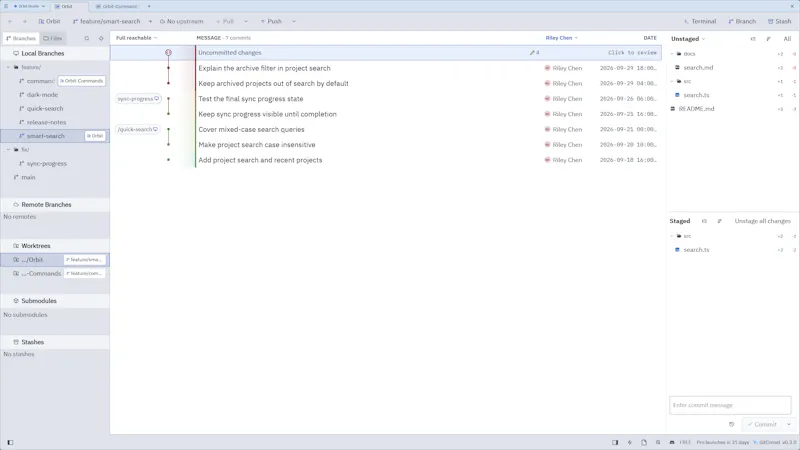Click the feature/smart-search branch selector
800x450 pixels.
coord(106,21)
